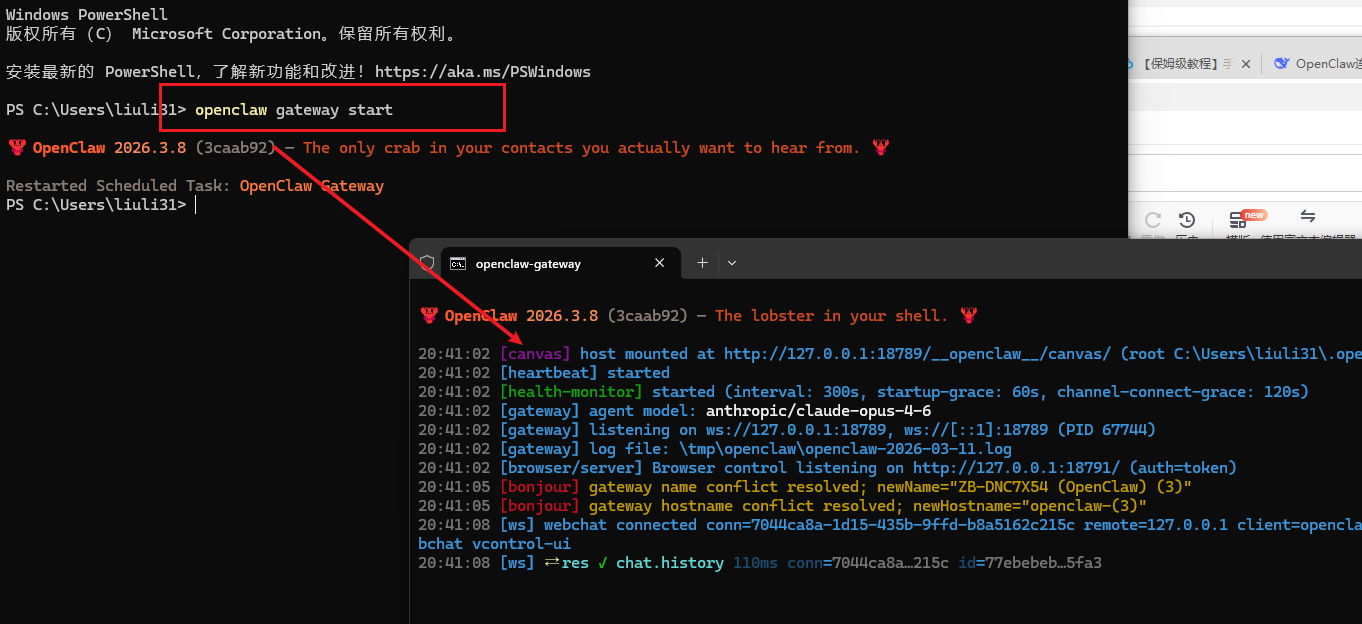Screen dimensions: 1362x624
Task: Select the openclaw-gateway terminal tab
Action: pos(561,263)
